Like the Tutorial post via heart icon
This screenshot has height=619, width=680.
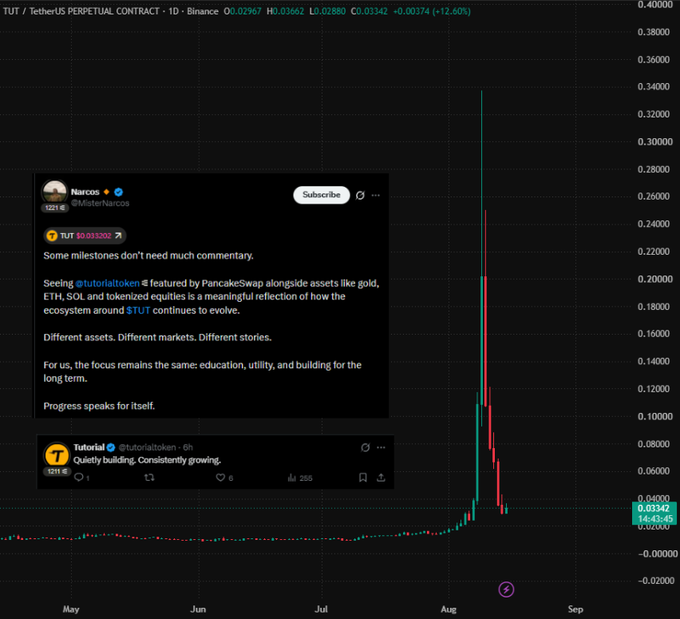click(220, 478)
